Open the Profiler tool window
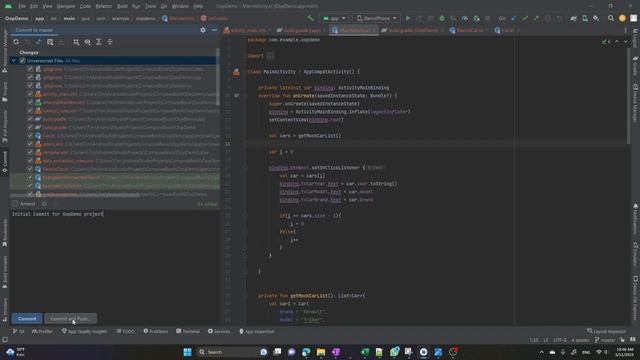640x360 pixels. pos(42,331)
